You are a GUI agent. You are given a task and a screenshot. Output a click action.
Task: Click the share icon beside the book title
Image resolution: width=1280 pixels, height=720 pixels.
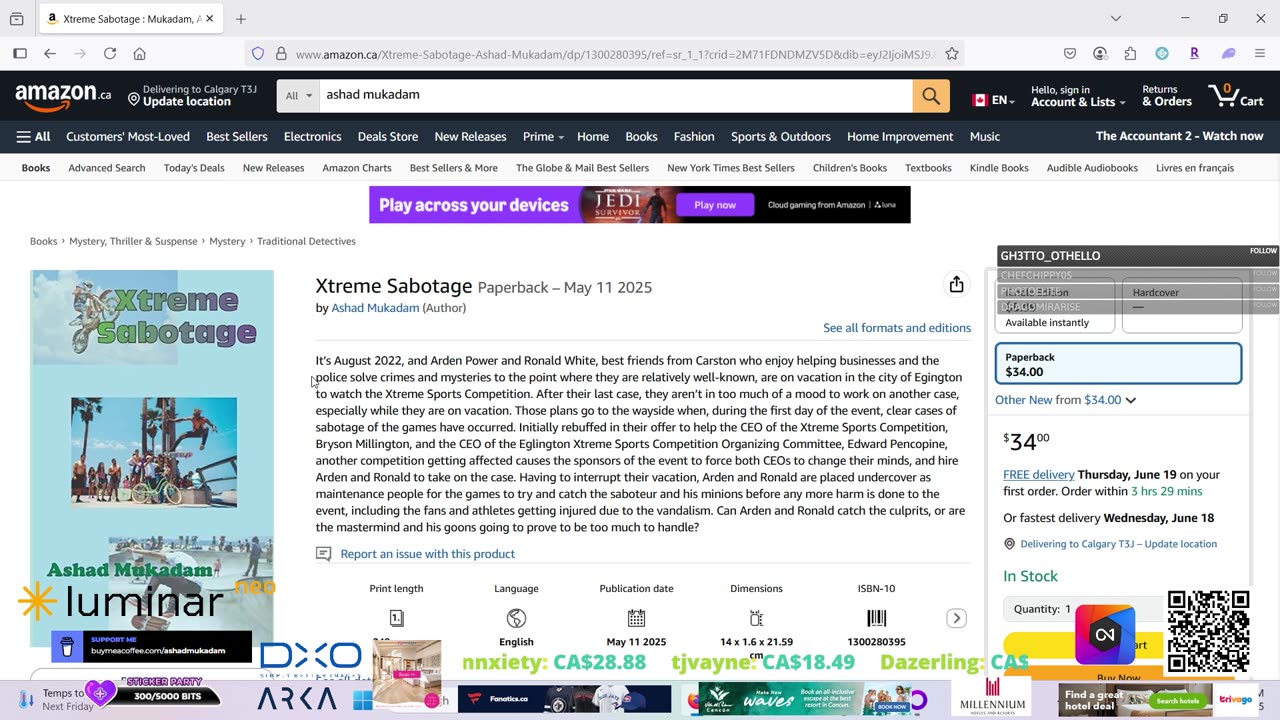pos(956,285)
